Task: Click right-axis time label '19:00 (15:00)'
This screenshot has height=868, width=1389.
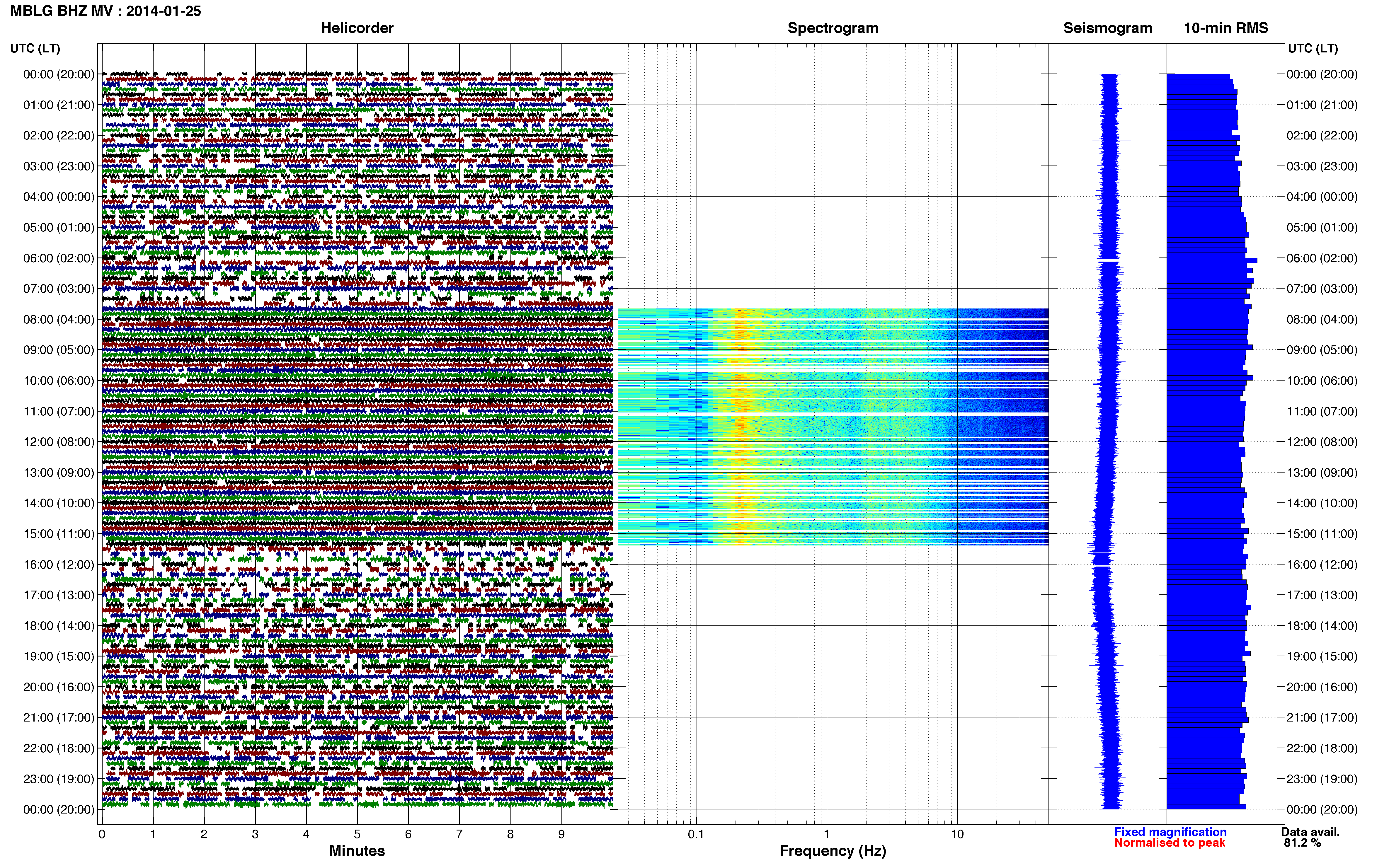Action: (1322, 656)
